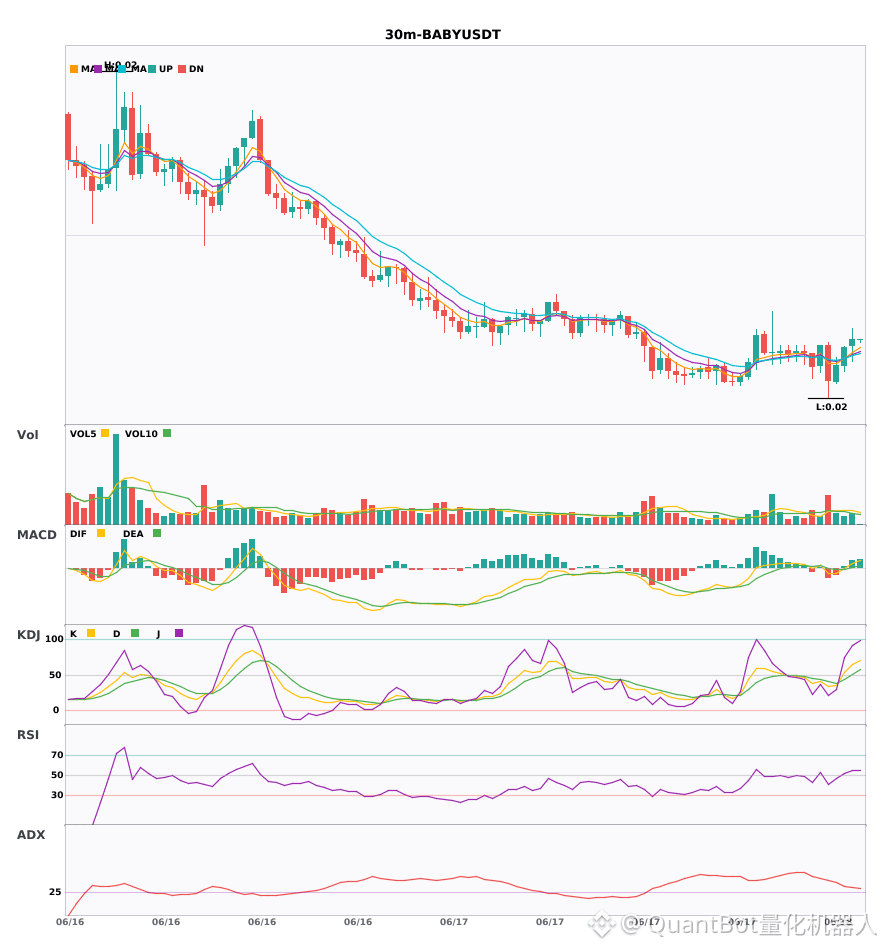The height and width of the screenshot is (950, 885).
Task: Click the RSI axis value 70
Action: click(57, 755)
